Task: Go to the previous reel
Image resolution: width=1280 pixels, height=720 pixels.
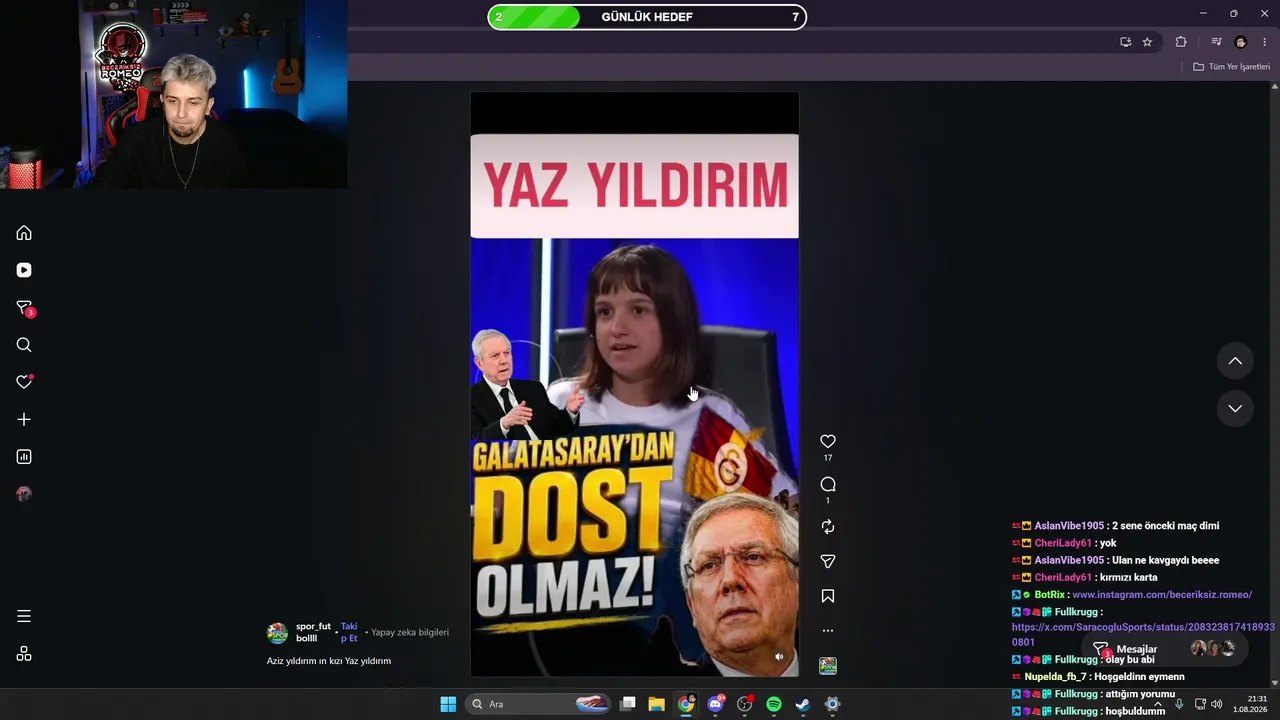Action: 1235,361
